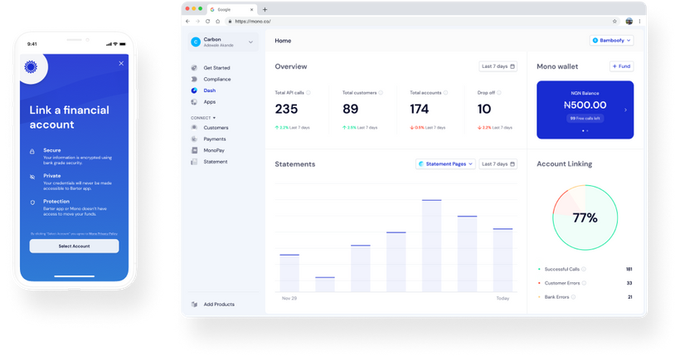Click the Drop off value 10
Viewport: 680px width, 361px height.
point(484,109)
